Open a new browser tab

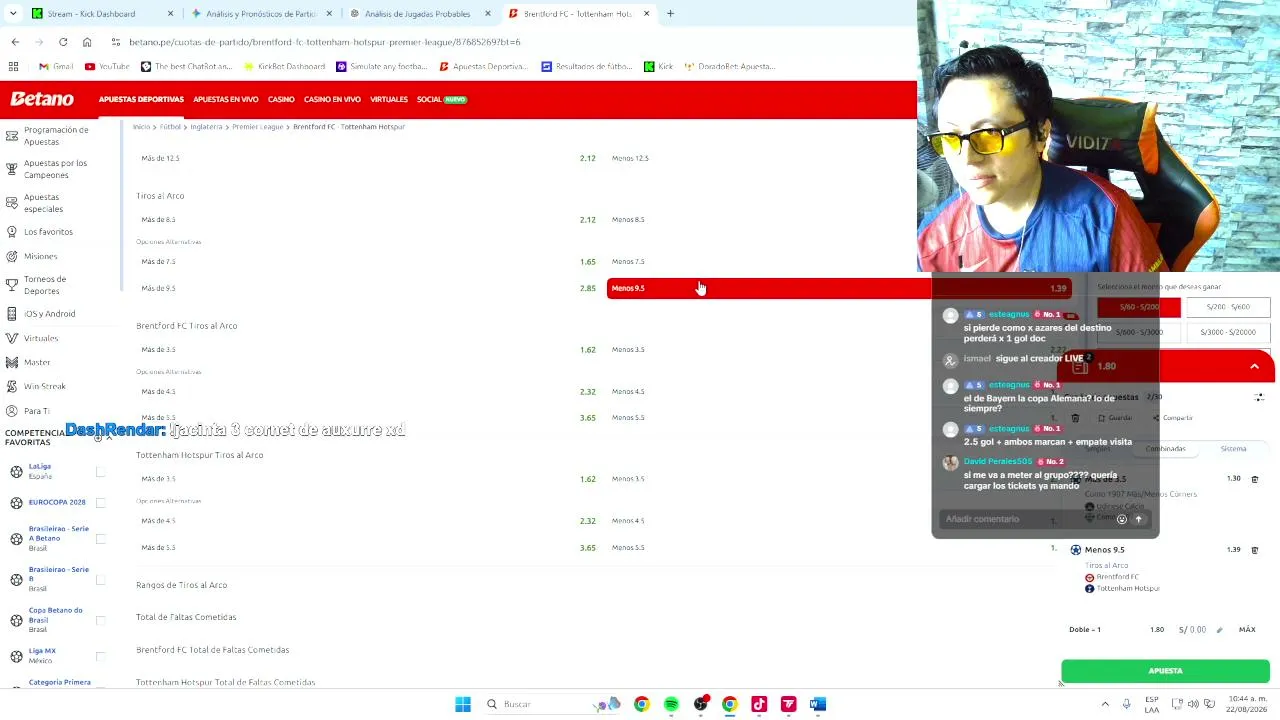coord(670,14)
